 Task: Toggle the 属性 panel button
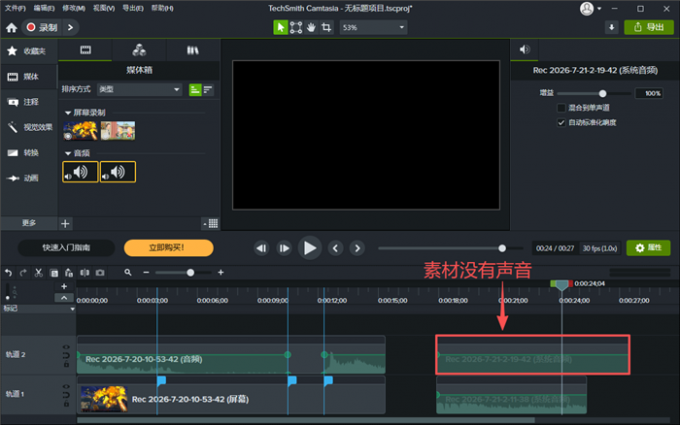pos(648,248)
